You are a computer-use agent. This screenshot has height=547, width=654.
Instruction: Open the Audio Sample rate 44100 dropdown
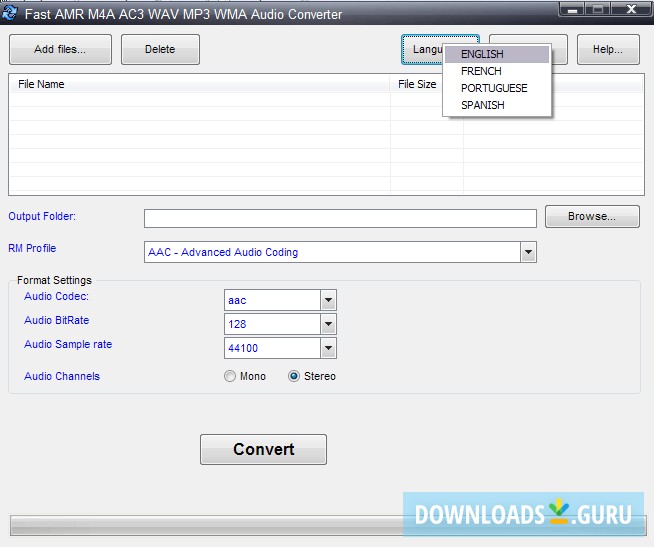point(328,348)
